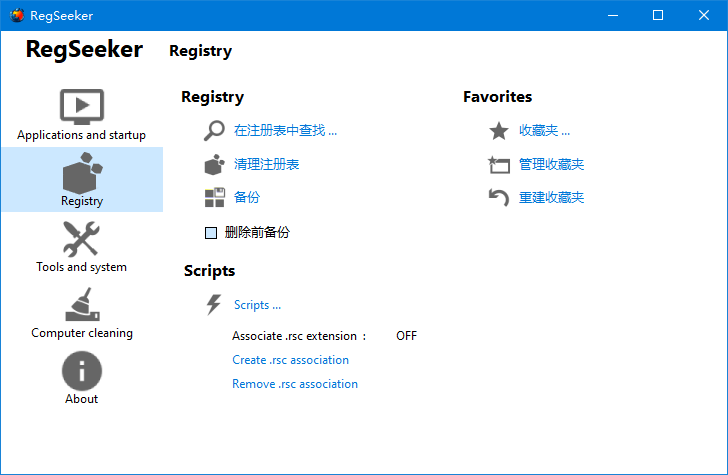This screenshot has width=728, height=475.
Task: Click the star icon beside 收藏夹
Action: [x=499, y=130]
